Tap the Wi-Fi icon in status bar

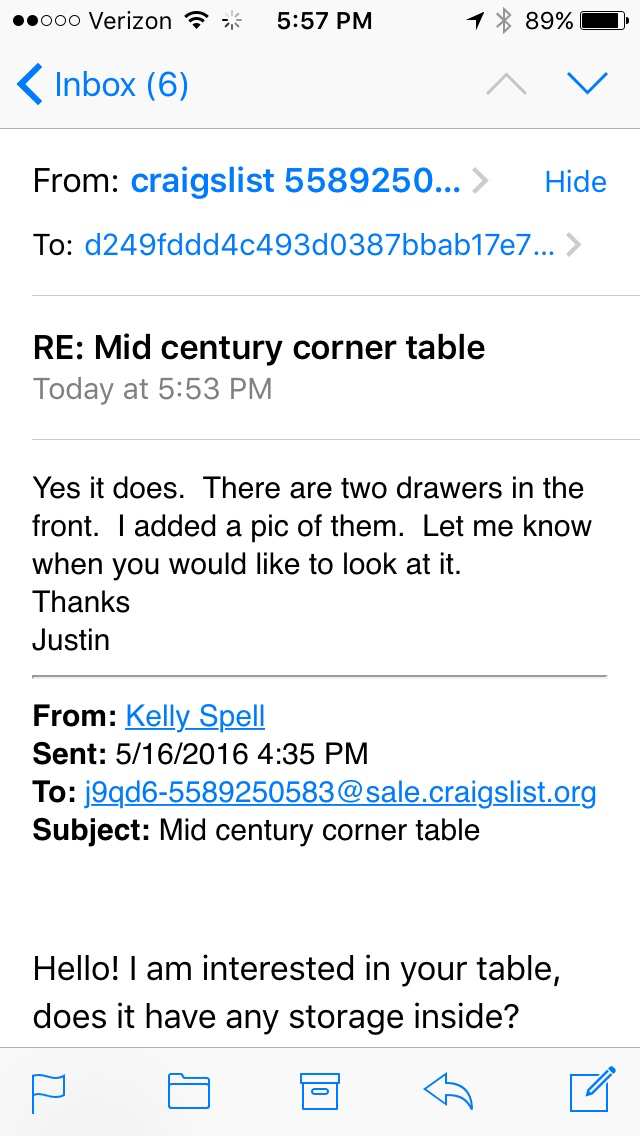[197, 21]
